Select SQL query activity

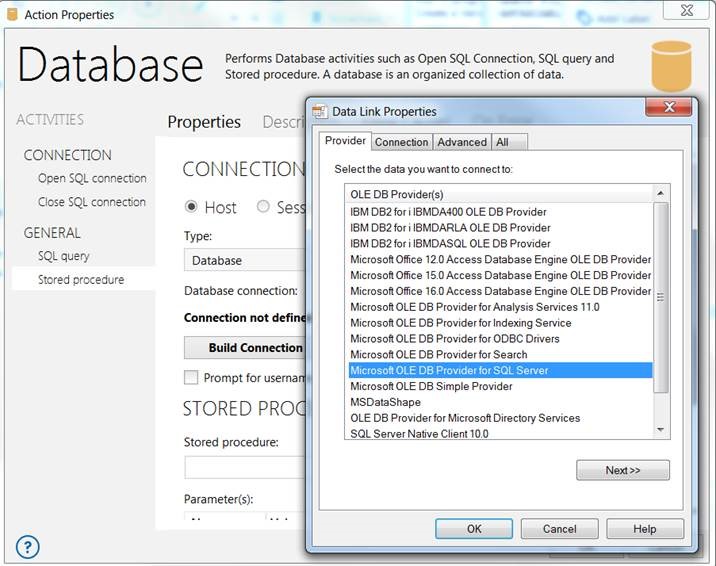click(63, 256)
